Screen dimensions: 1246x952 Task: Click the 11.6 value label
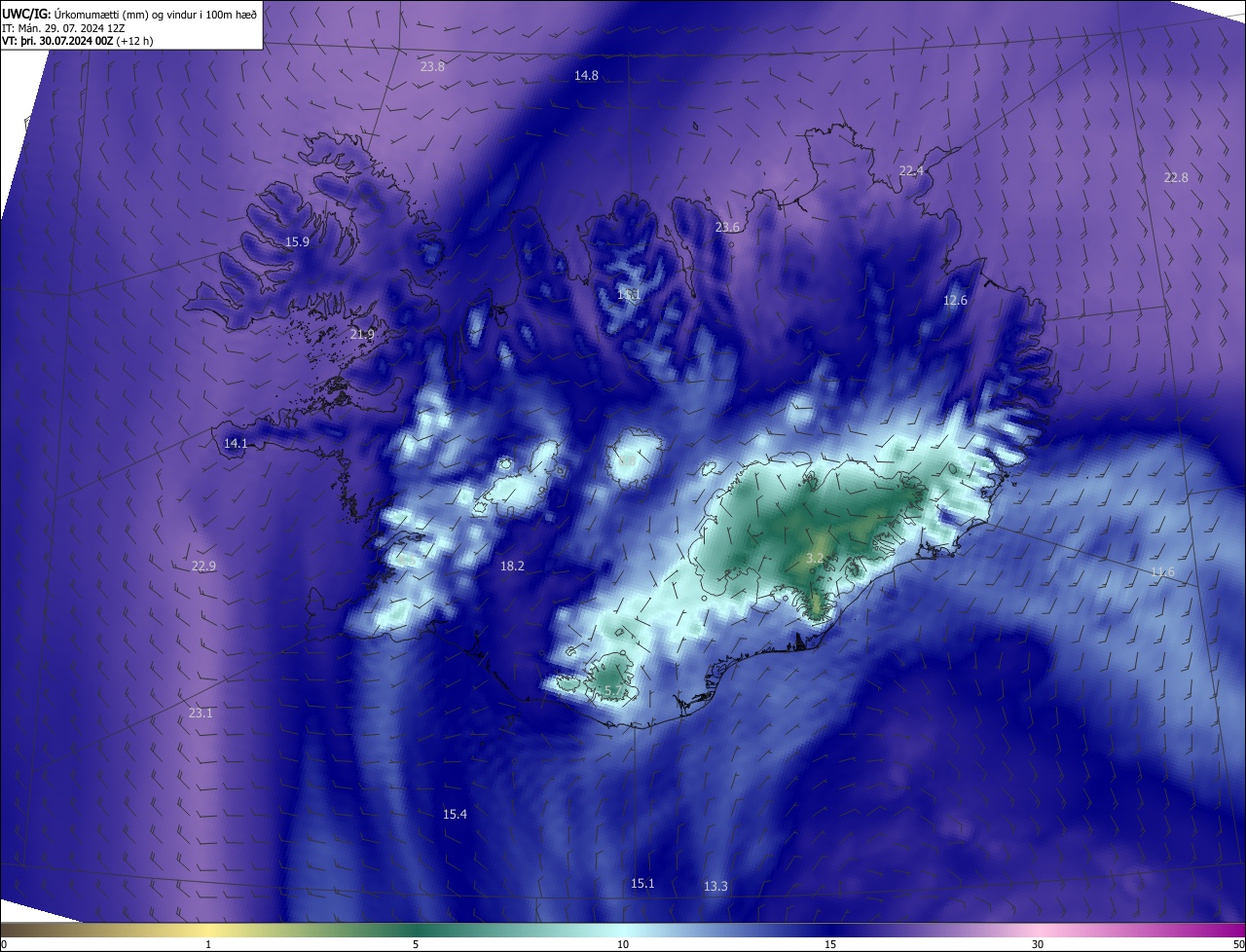click(x=1162, y=572)
